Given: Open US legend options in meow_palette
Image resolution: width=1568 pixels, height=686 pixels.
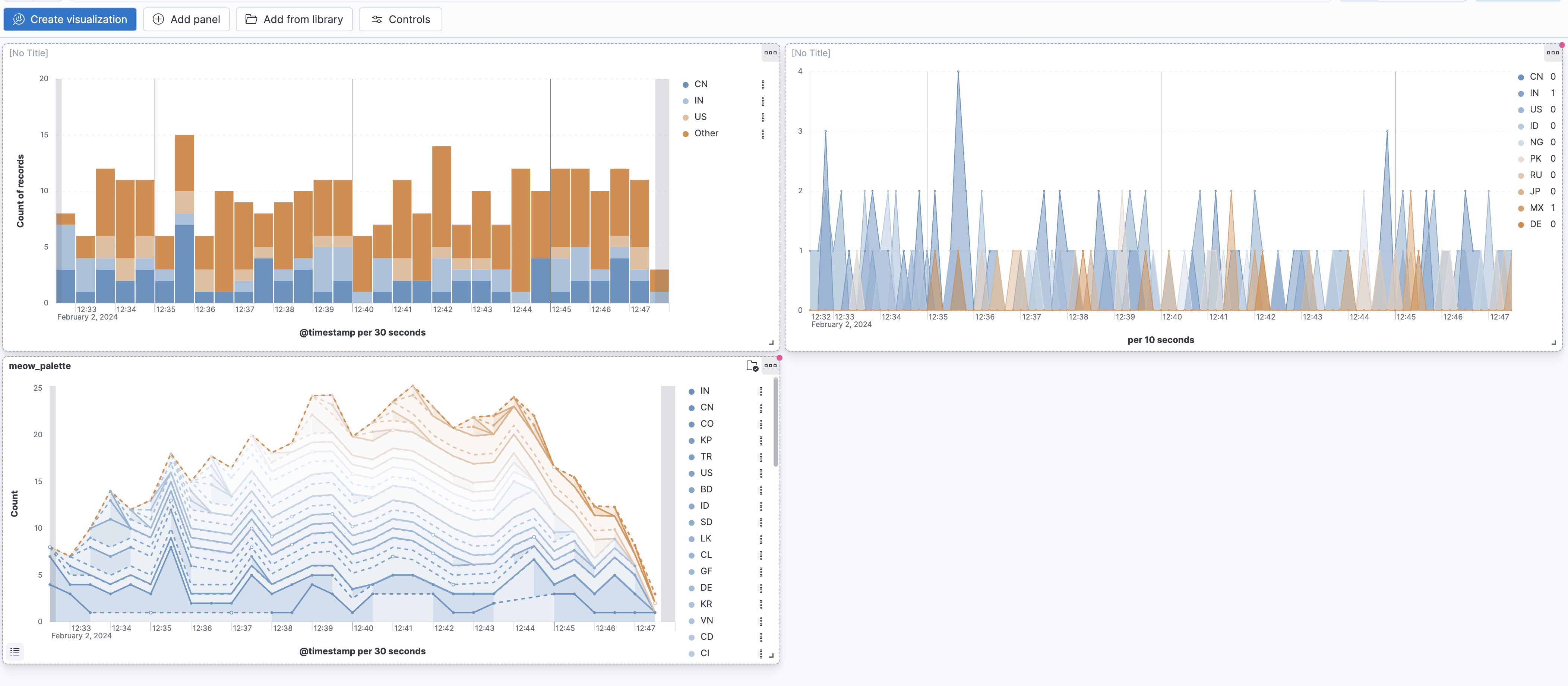Looking at the screenshot, I should point(760,474).
